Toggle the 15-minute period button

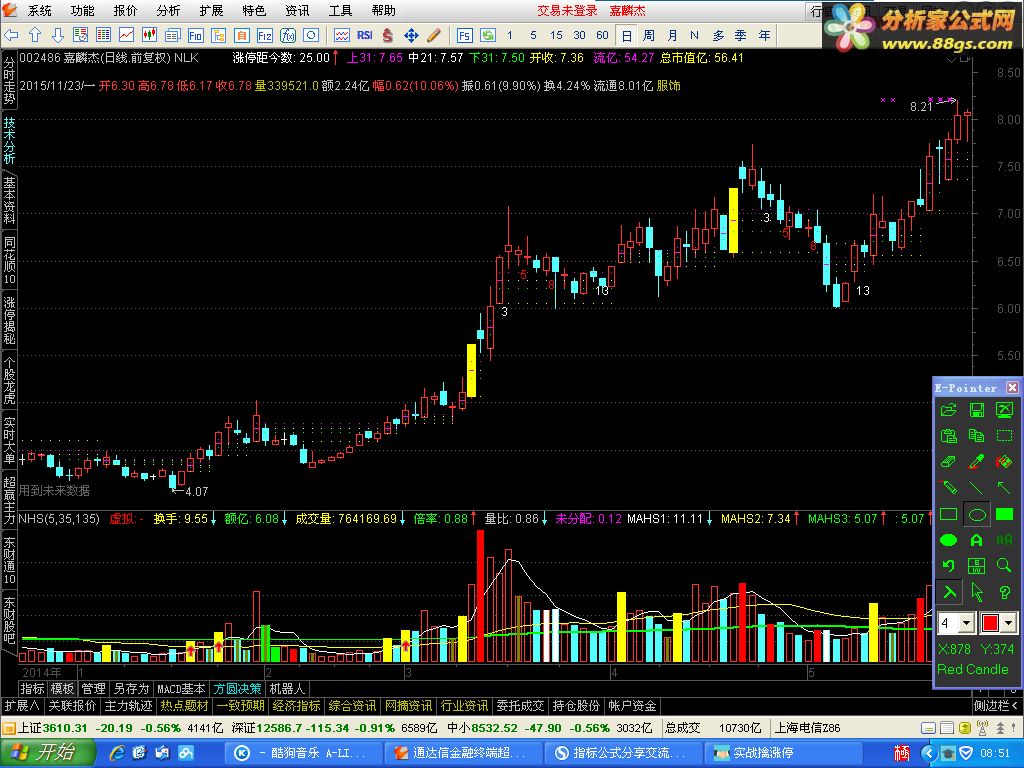556,35
